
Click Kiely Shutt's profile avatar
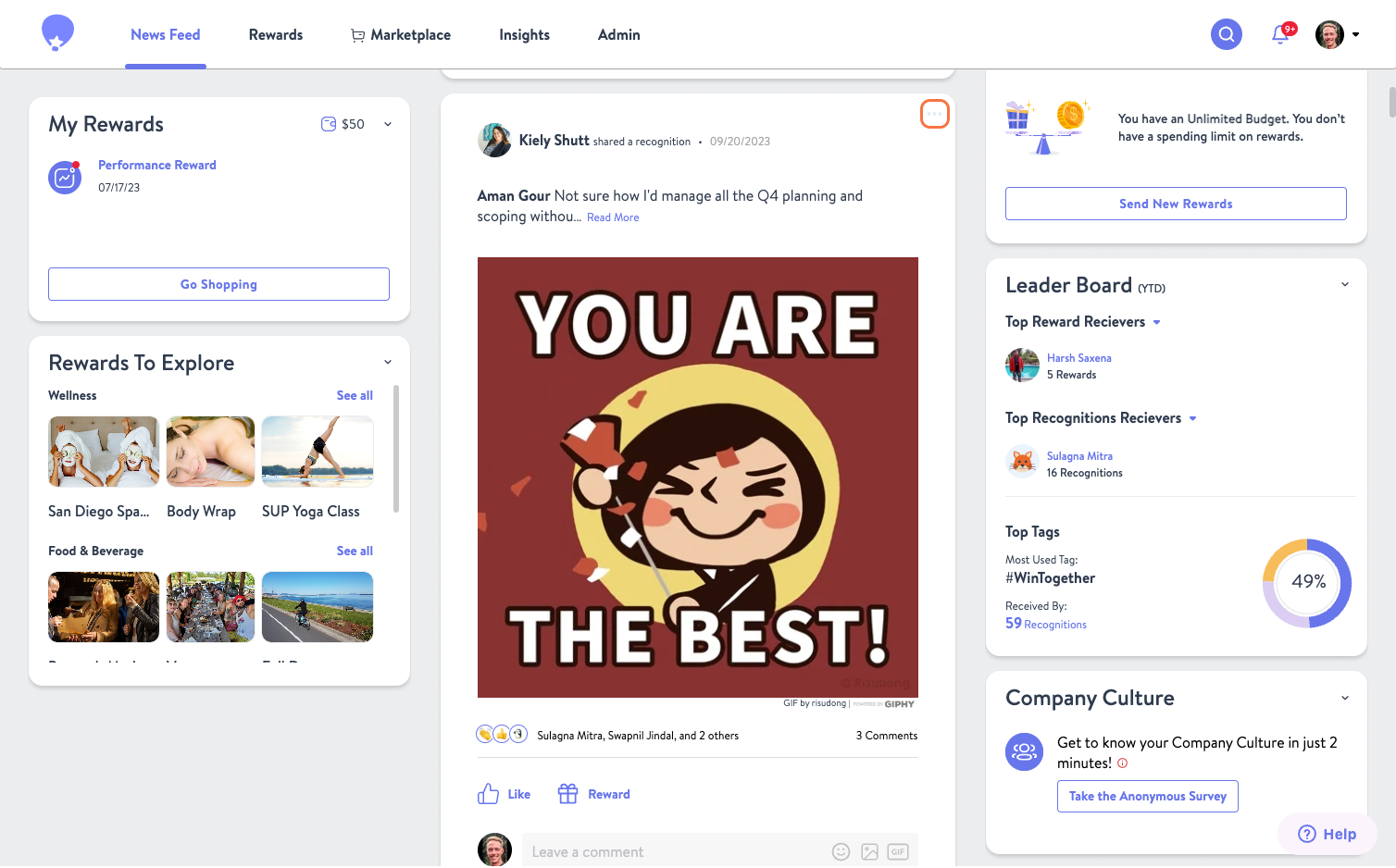pos(494,141)
